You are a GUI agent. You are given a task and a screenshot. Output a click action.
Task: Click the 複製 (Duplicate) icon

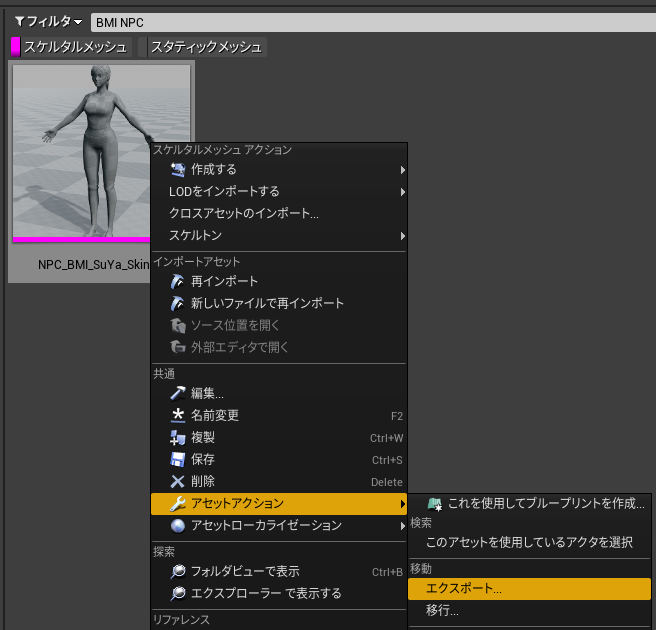[177, 438]
